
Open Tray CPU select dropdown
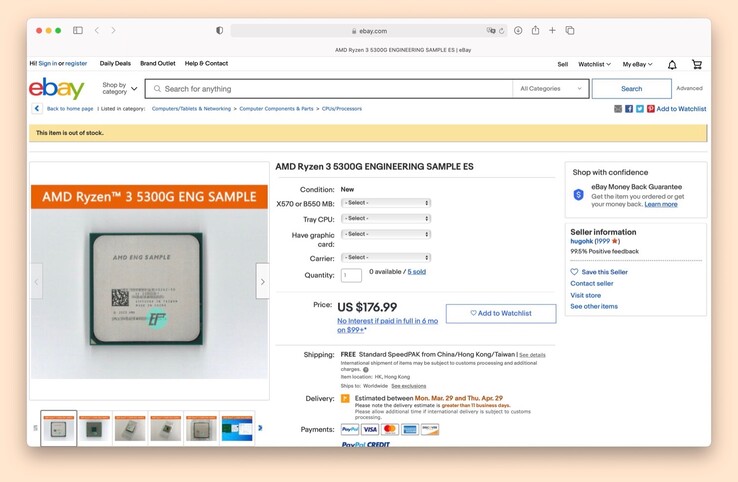(x=385, y=218)
